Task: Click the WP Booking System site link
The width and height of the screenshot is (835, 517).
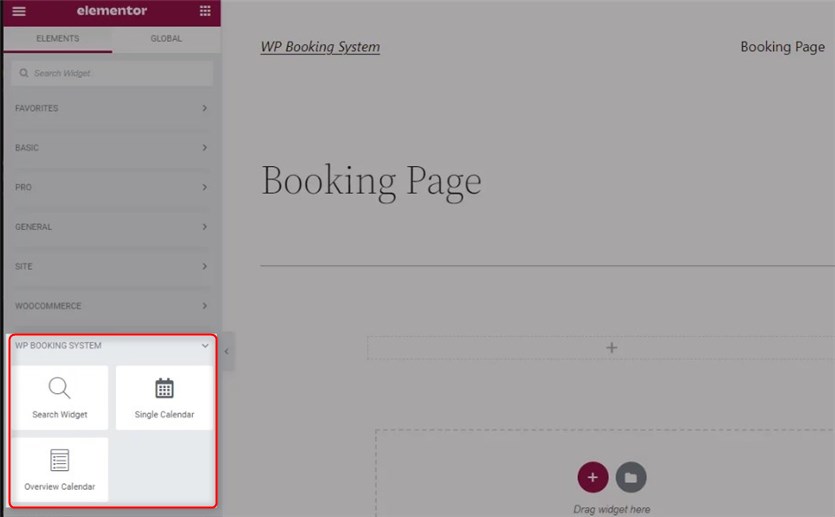Action: coord(320,47)
